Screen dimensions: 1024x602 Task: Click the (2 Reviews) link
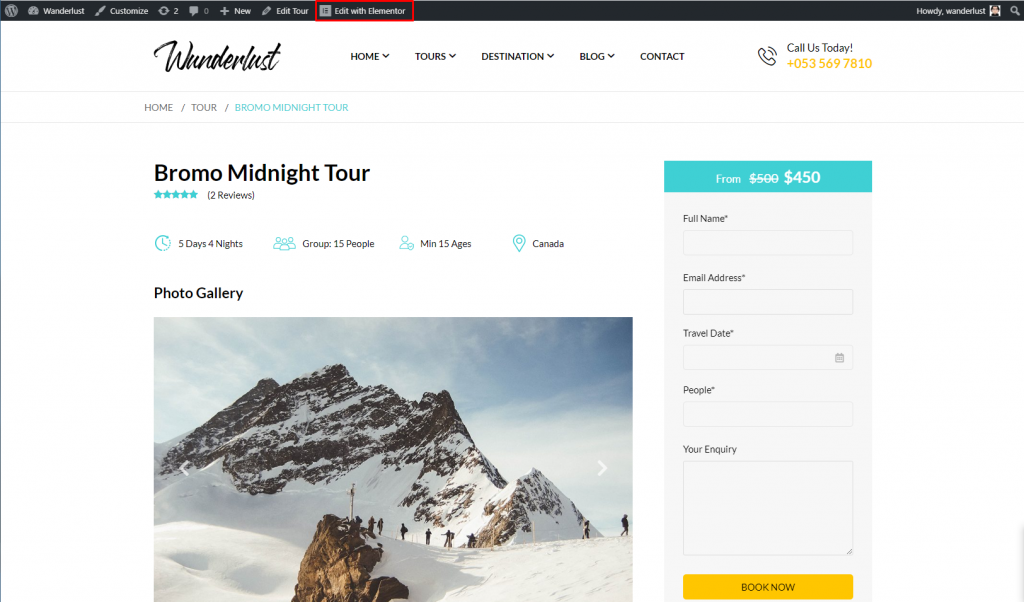click(x=231, y=195)
